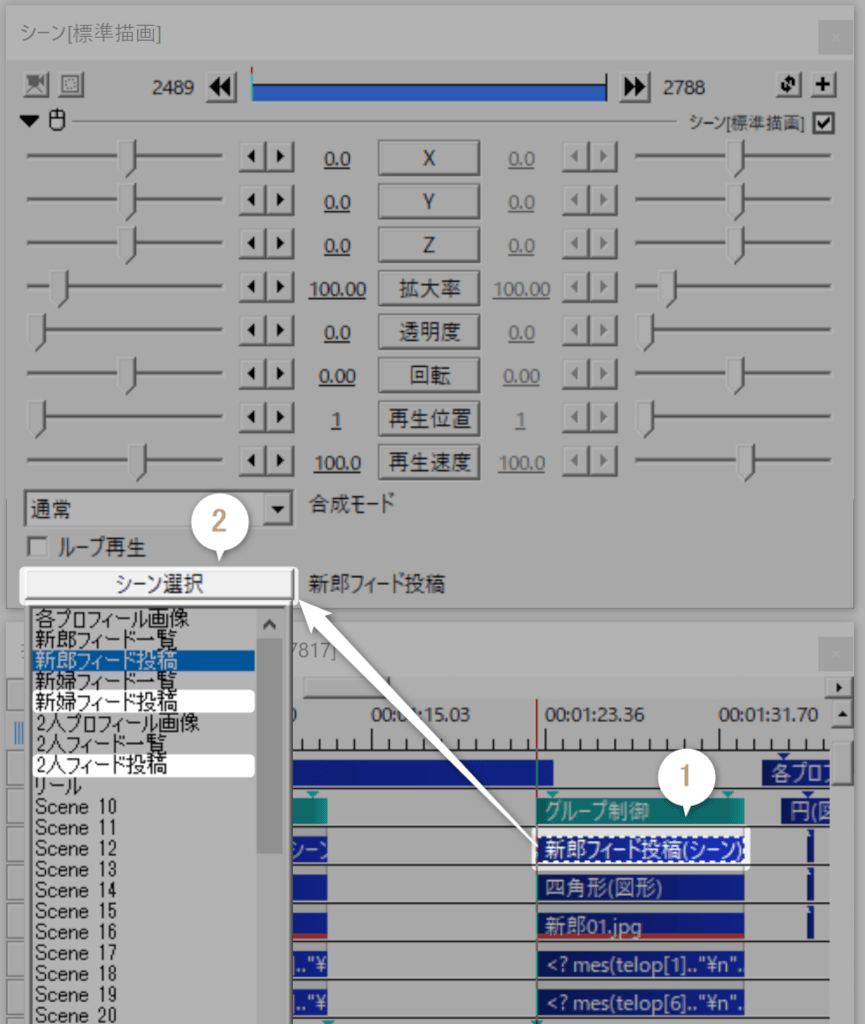Click the plus icon to add filter effect

[823, 86]
